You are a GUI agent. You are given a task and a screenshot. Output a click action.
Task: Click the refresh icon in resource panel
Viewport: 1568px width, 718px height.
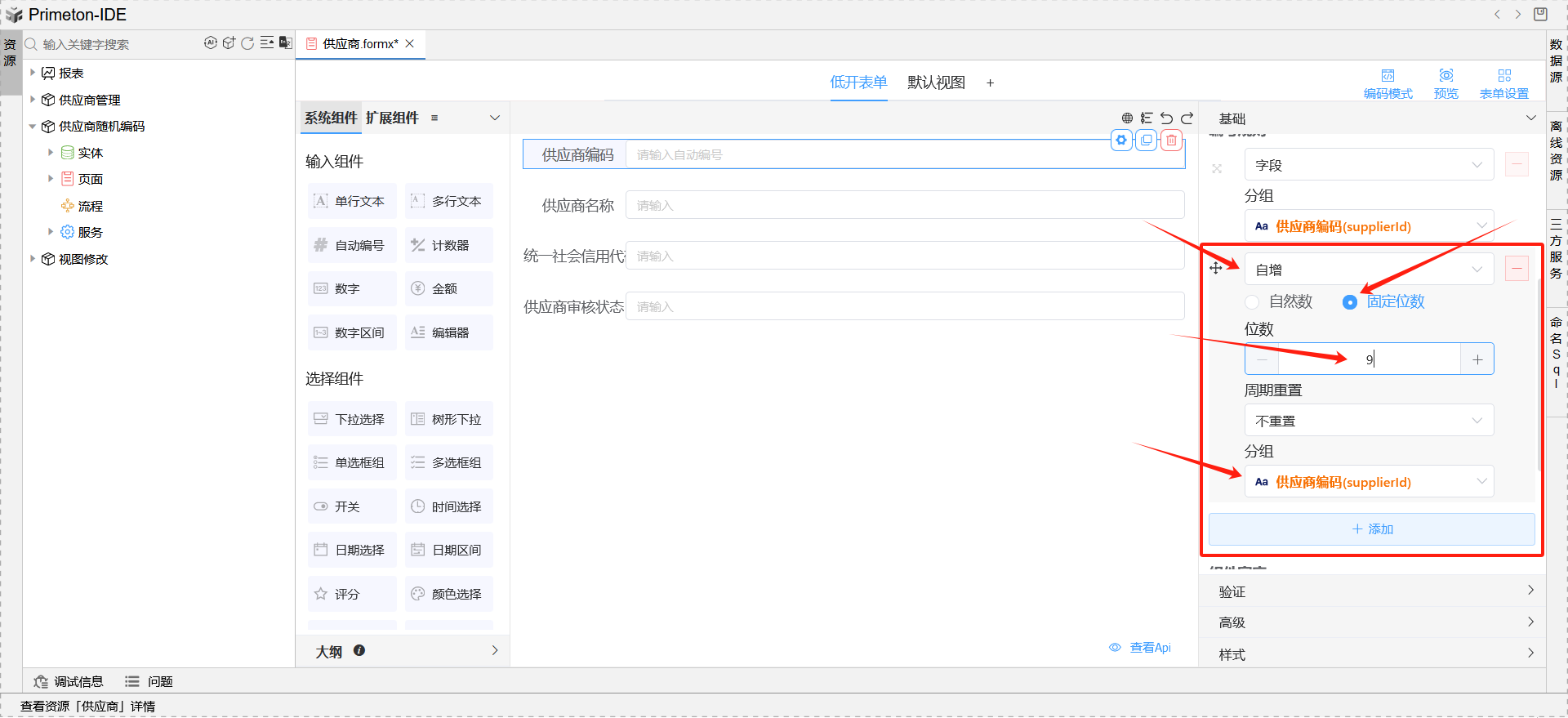(x=247, y=43)
